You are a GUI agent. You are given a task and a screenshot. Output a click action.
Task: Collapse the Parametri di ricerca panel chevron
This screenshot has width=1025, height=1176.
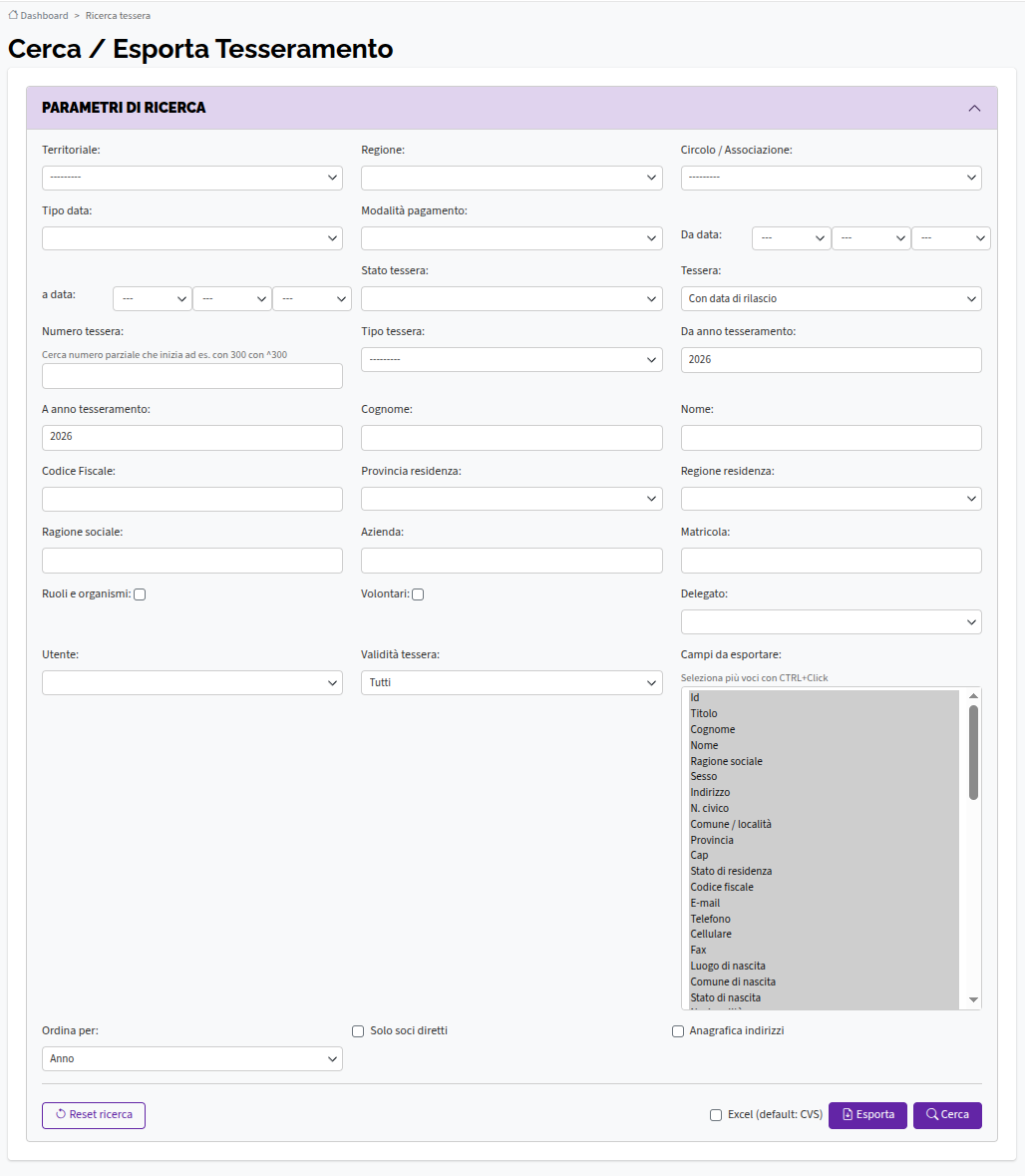(974, 108)
